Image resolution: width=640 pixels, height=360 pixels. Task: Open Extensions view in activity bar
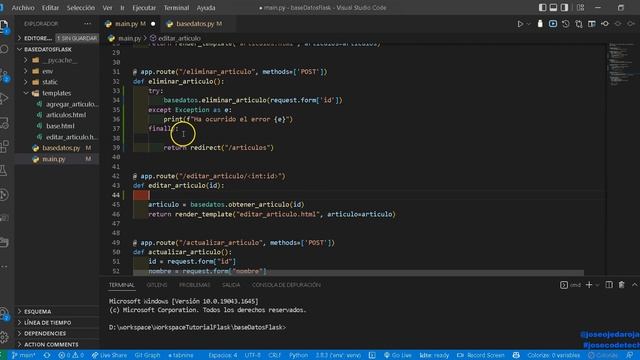click(4, 146)
